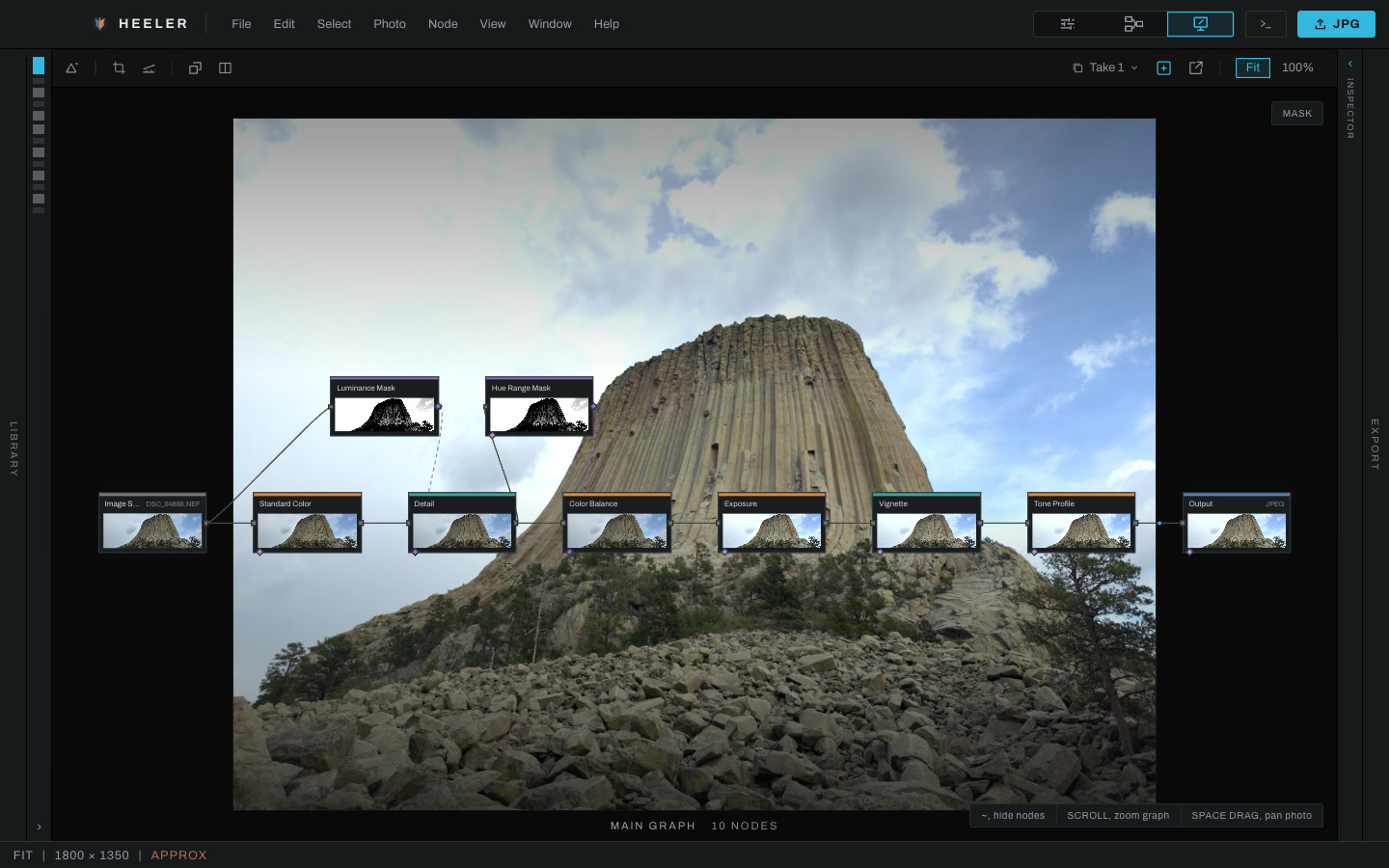The image size is (1389, 868).
Task: Export the photo with the JPG button
Action: [x=1336, y=24]
